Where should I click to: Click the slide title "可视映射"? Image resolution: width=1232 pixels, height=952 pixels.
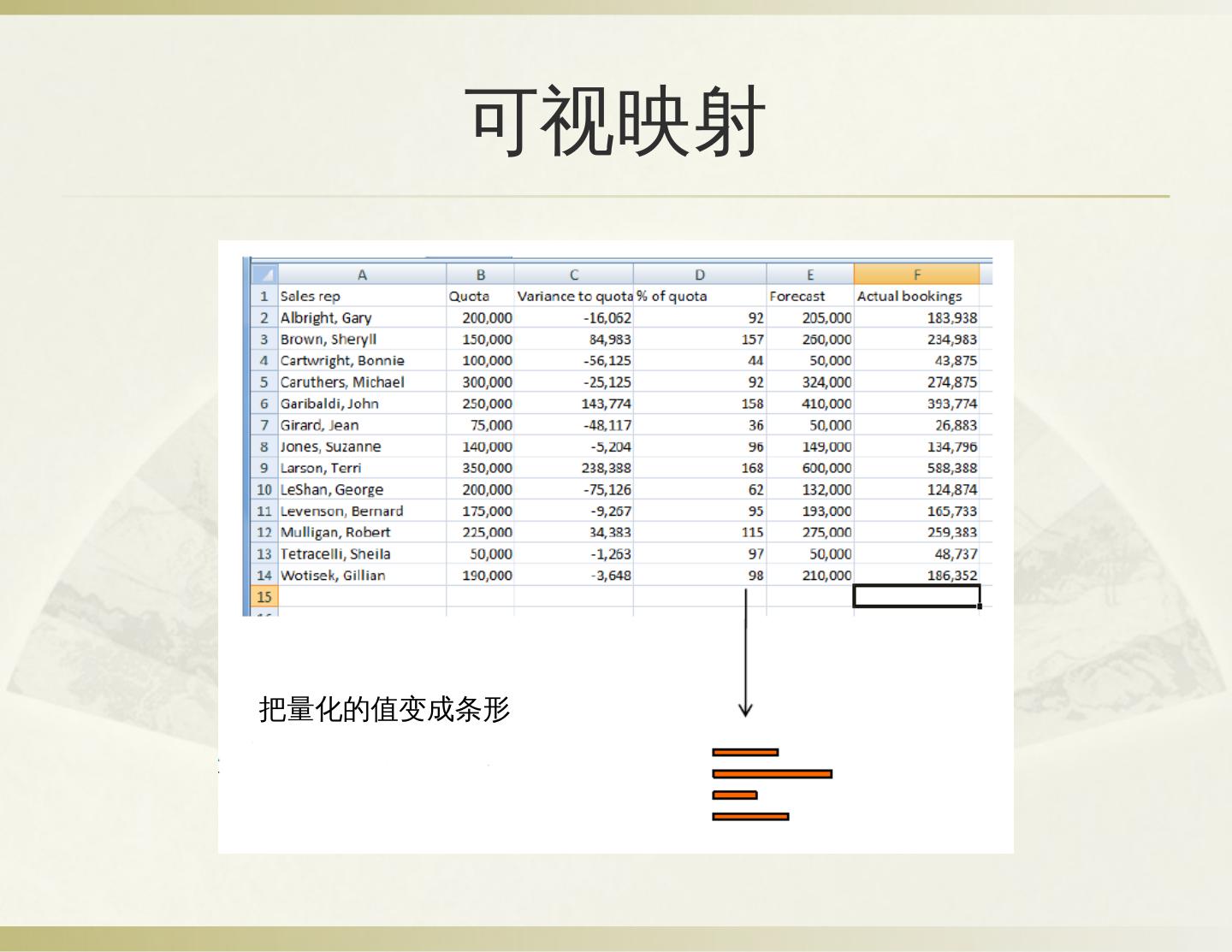(615, 121)
